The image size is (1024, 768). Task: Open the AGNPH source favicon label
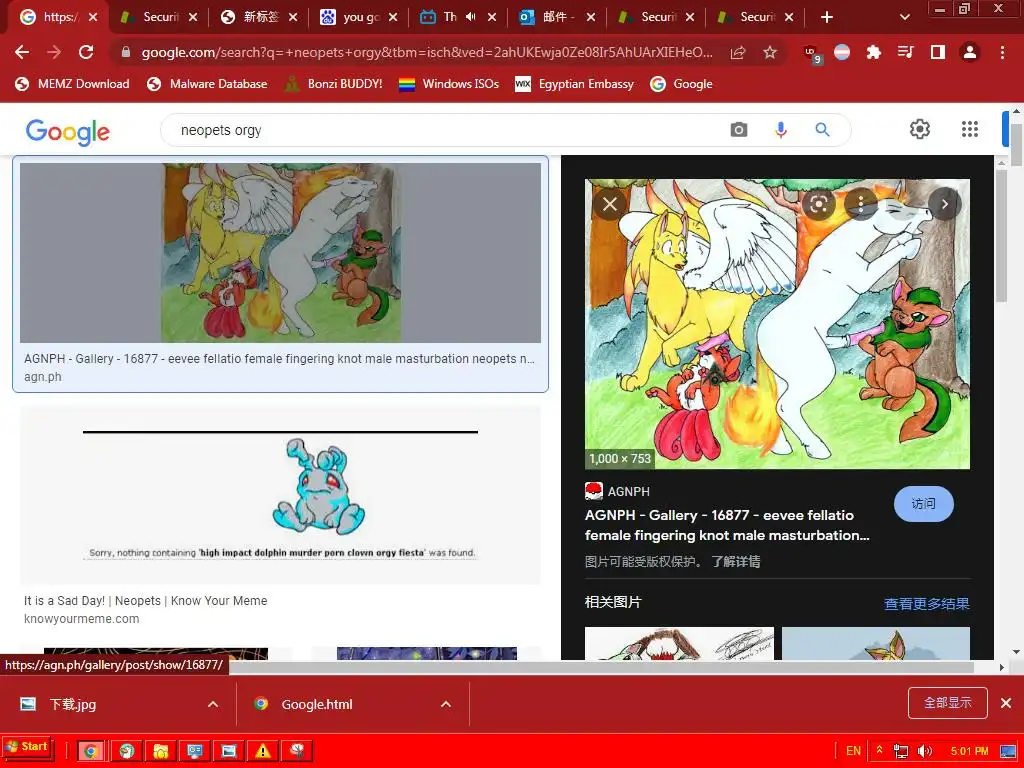pyautogui.click(x=617, y=491)
